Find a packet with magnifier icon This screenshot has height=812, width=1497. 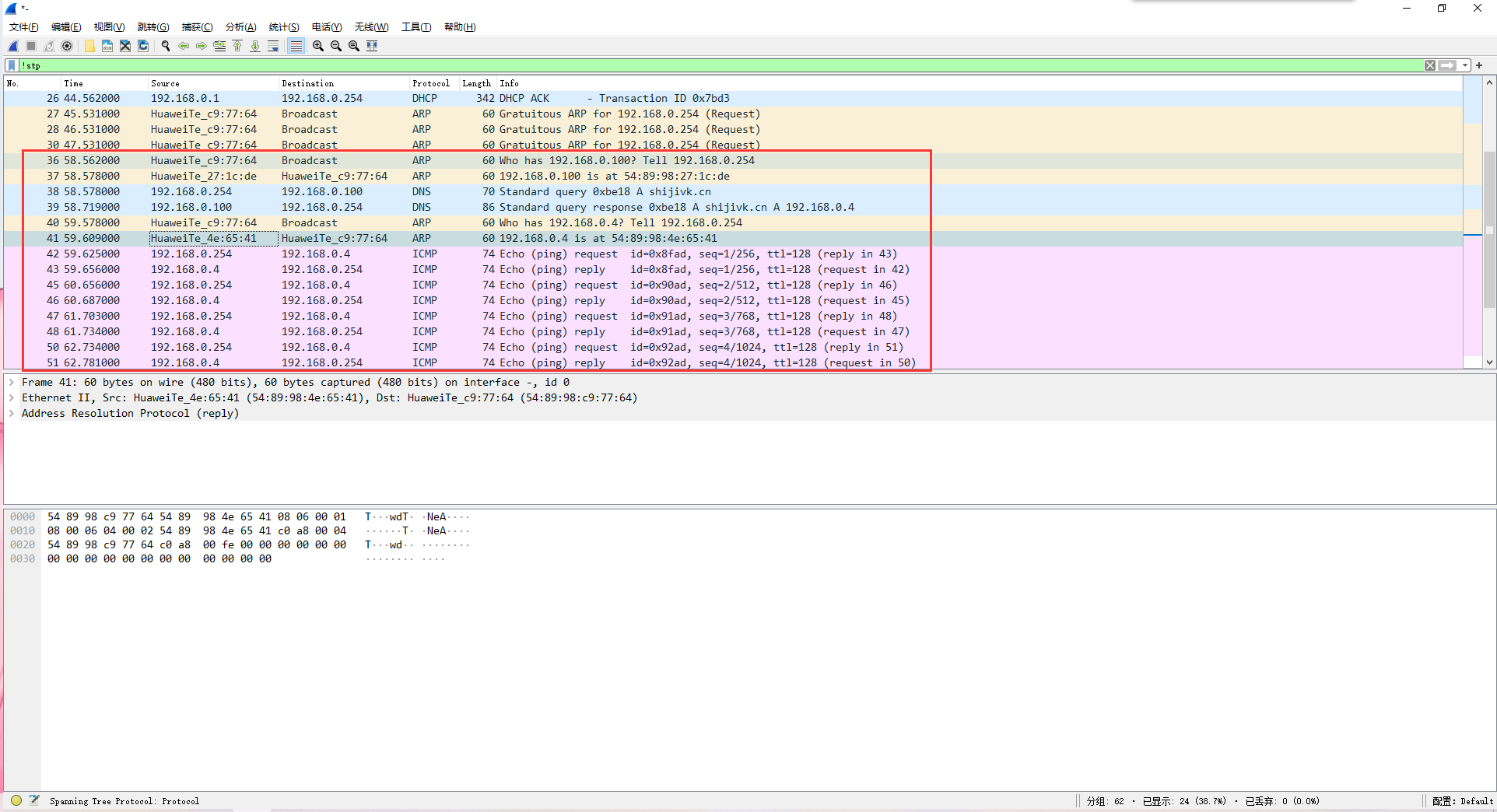point(166,46)
